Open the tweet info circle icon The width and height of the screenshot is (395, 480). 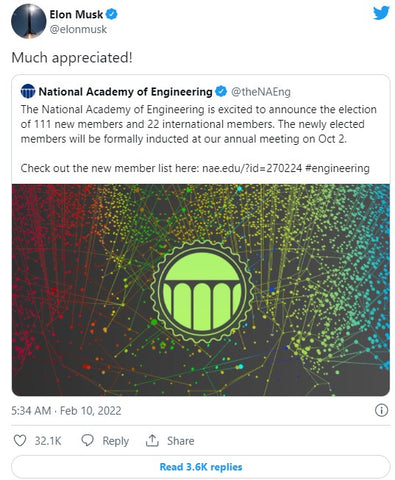[x=381, y=410]
